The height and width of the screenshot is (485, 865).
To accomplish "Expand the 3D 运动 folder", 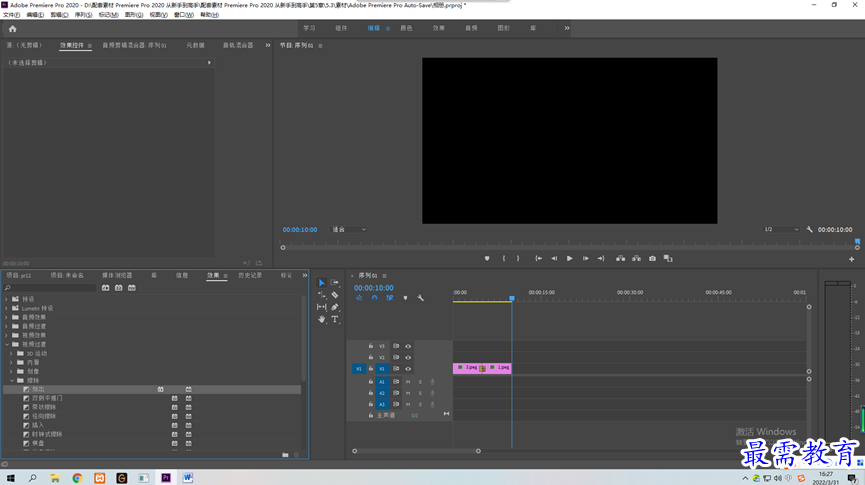I will pos(12,354).
